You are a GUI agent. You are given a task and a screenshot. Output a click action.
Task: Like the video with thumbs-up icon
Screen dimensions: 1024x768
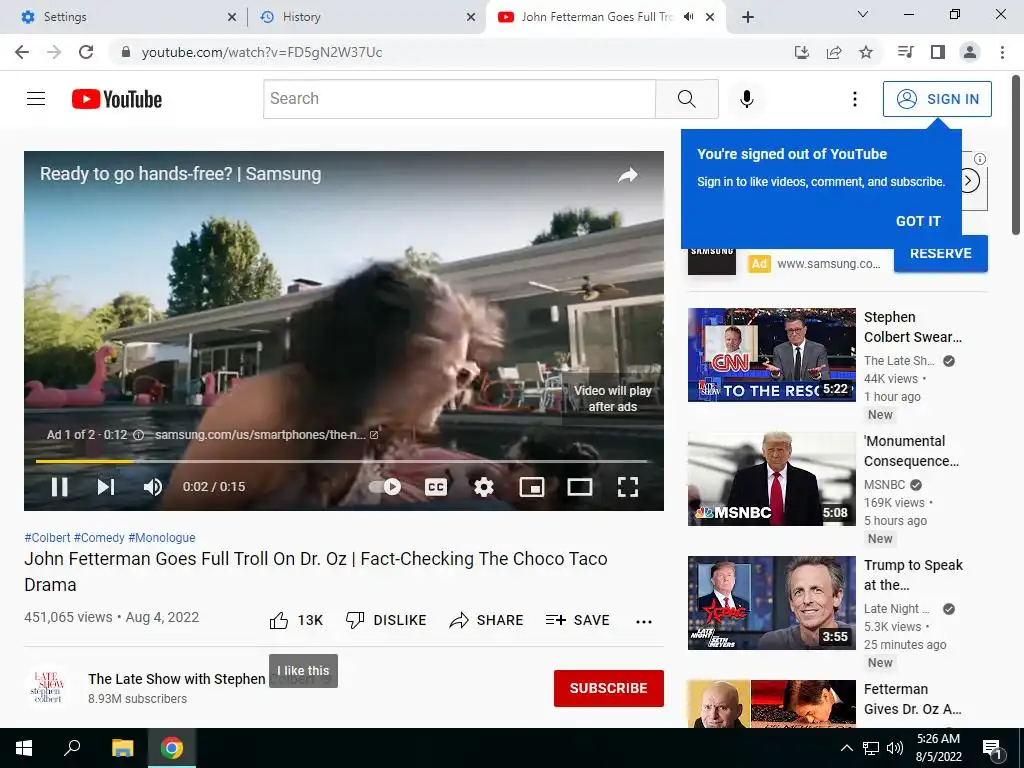(x=279, y=620)
